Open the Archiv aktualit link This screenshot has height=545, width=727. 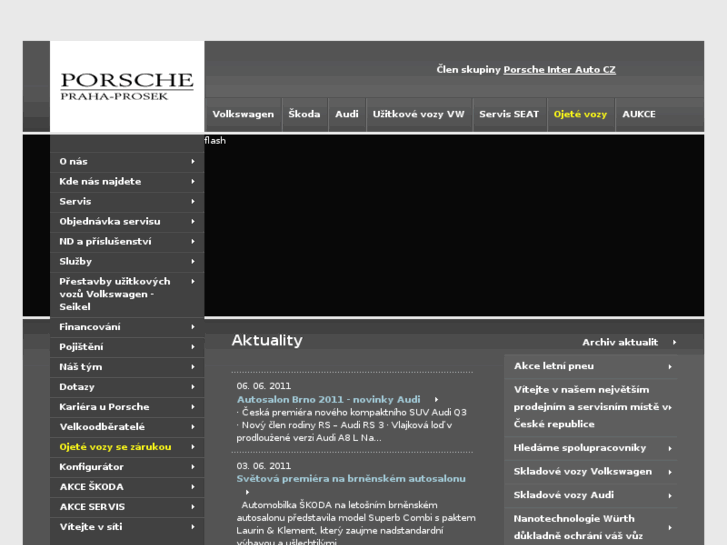coord(620,342)
